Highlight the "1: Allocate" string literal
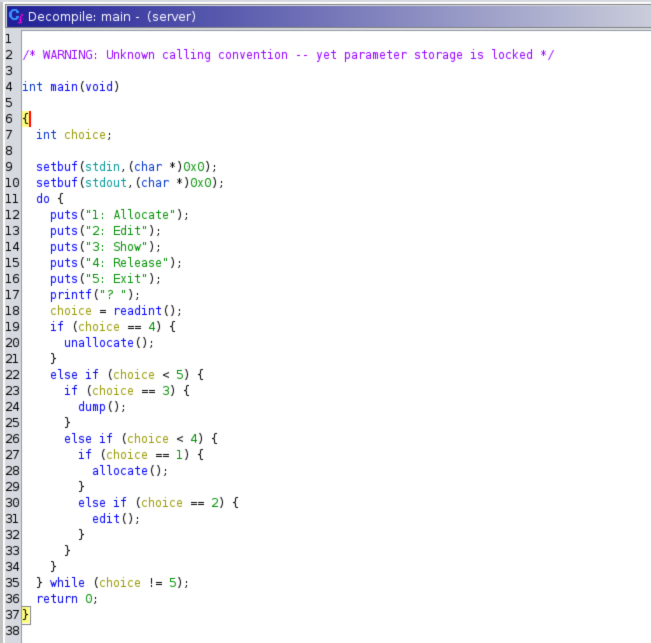This screenshot has width=651, height=643. 132,215
